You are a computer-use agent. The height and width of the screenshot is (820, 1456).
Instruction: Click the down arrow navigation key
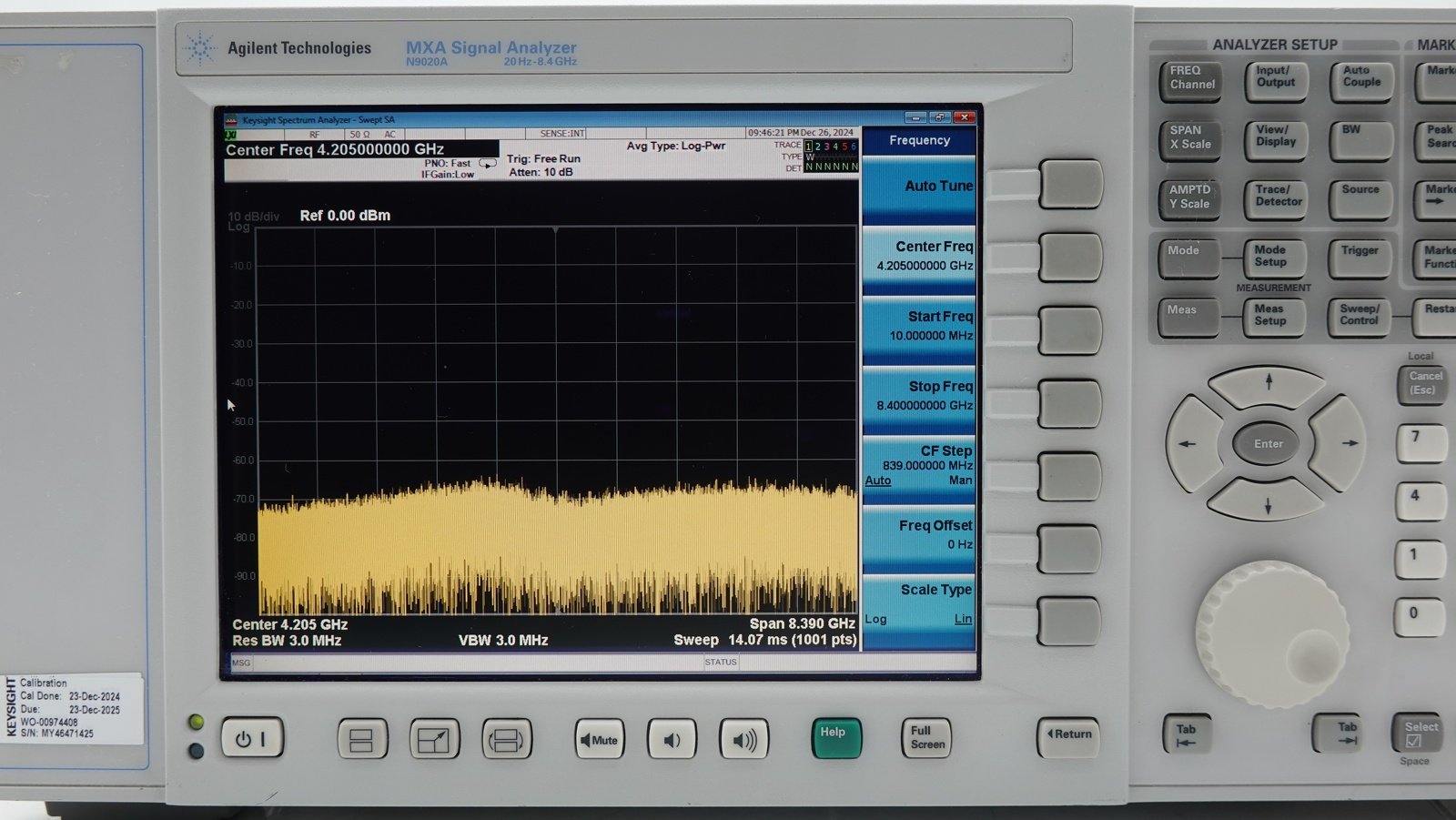pyautogui.click(x=1268, y=502)
